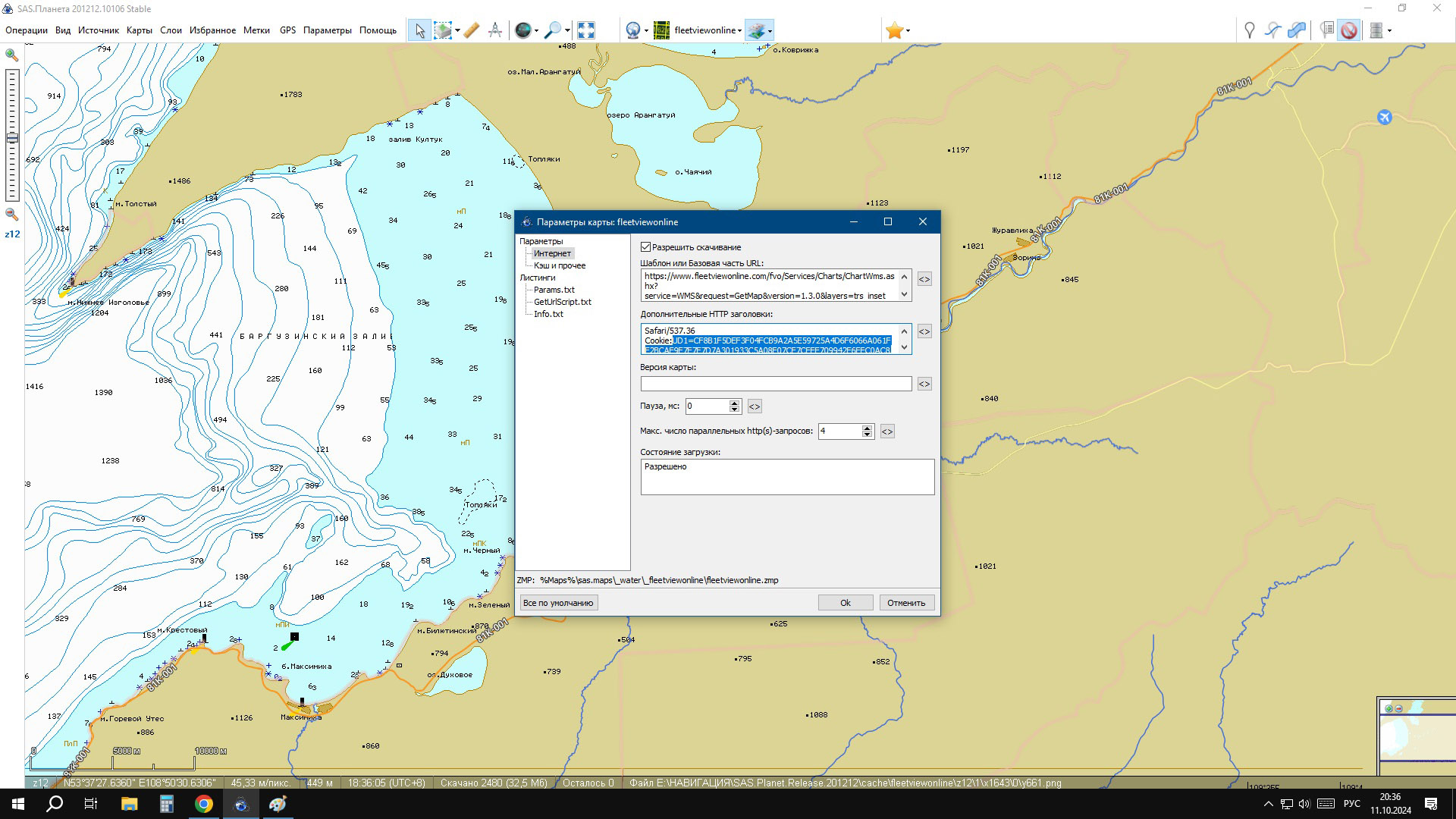This screenshot has height=819, width=1456.
Task: Open the placemark manager list icon
Action: point(1326,30)
